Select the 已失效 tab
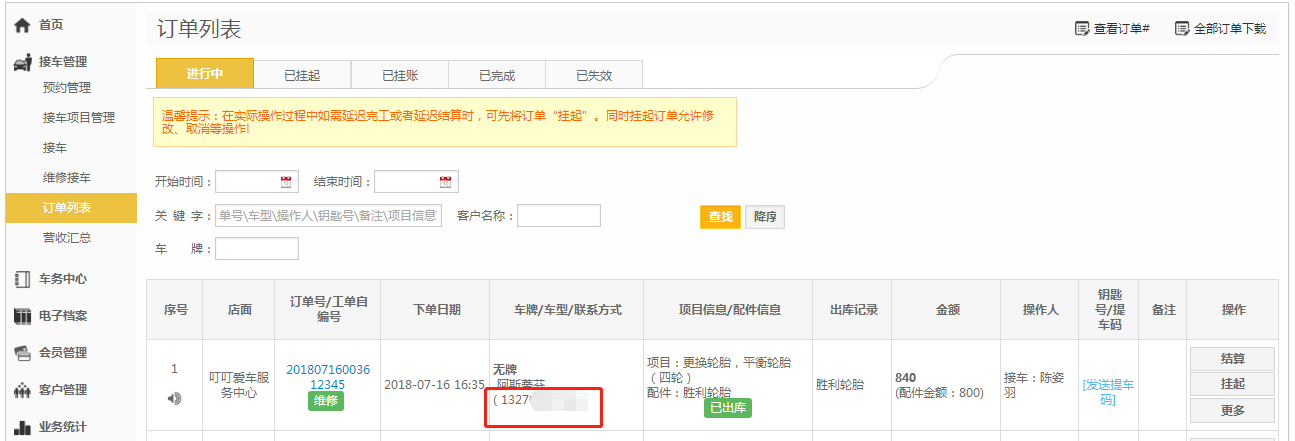This screenshot has width=1295, height=441. click(593, 75)
